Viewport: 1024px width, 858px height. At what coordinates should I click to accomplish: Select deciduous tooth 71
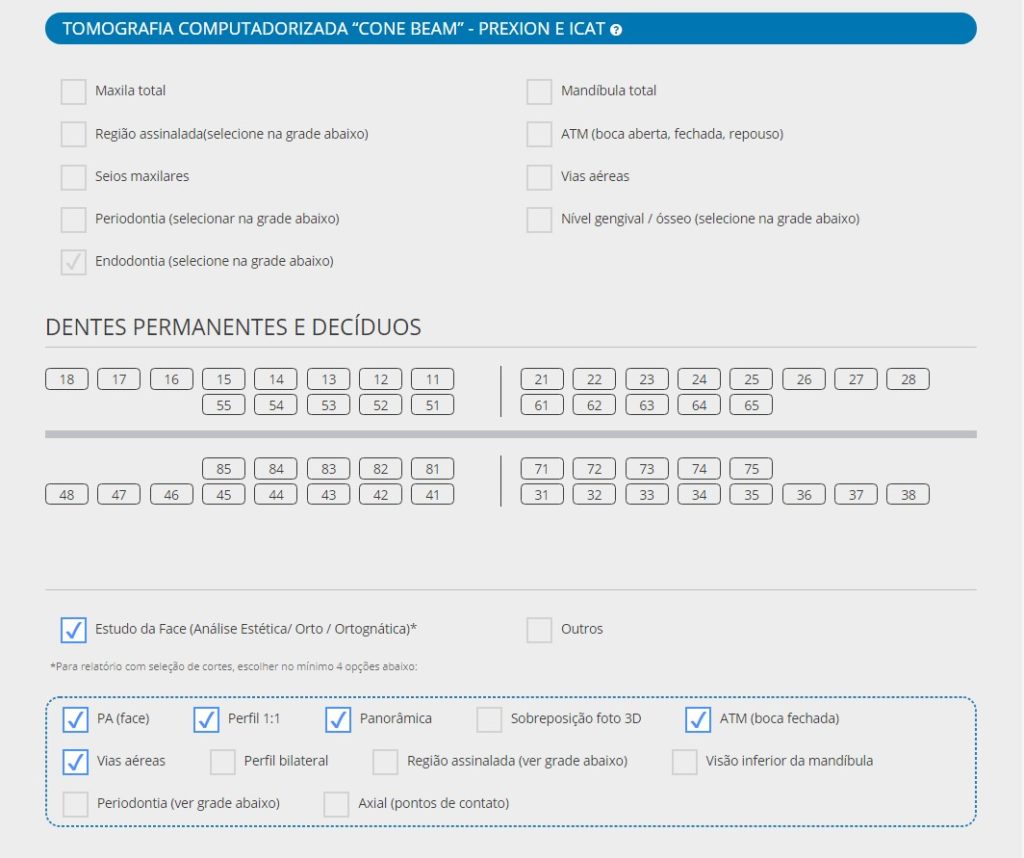(542, 469)
